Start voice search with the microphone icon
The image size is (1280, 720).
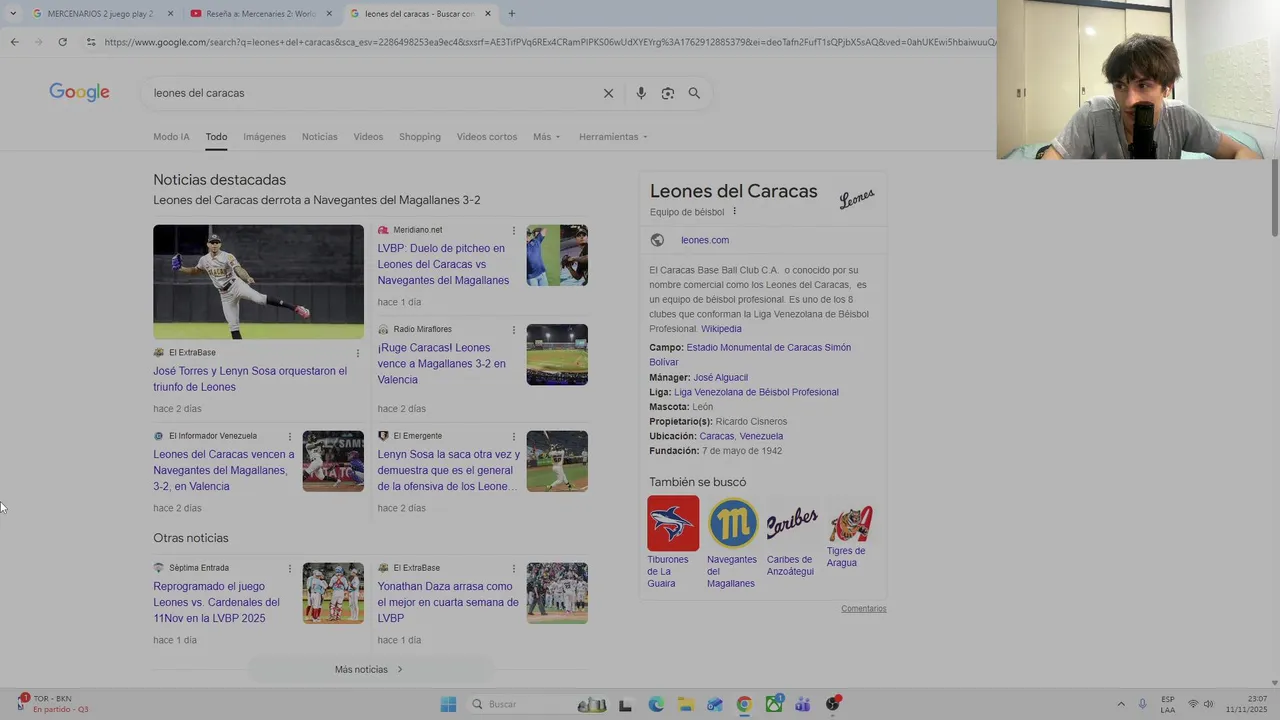click(641, 93)
